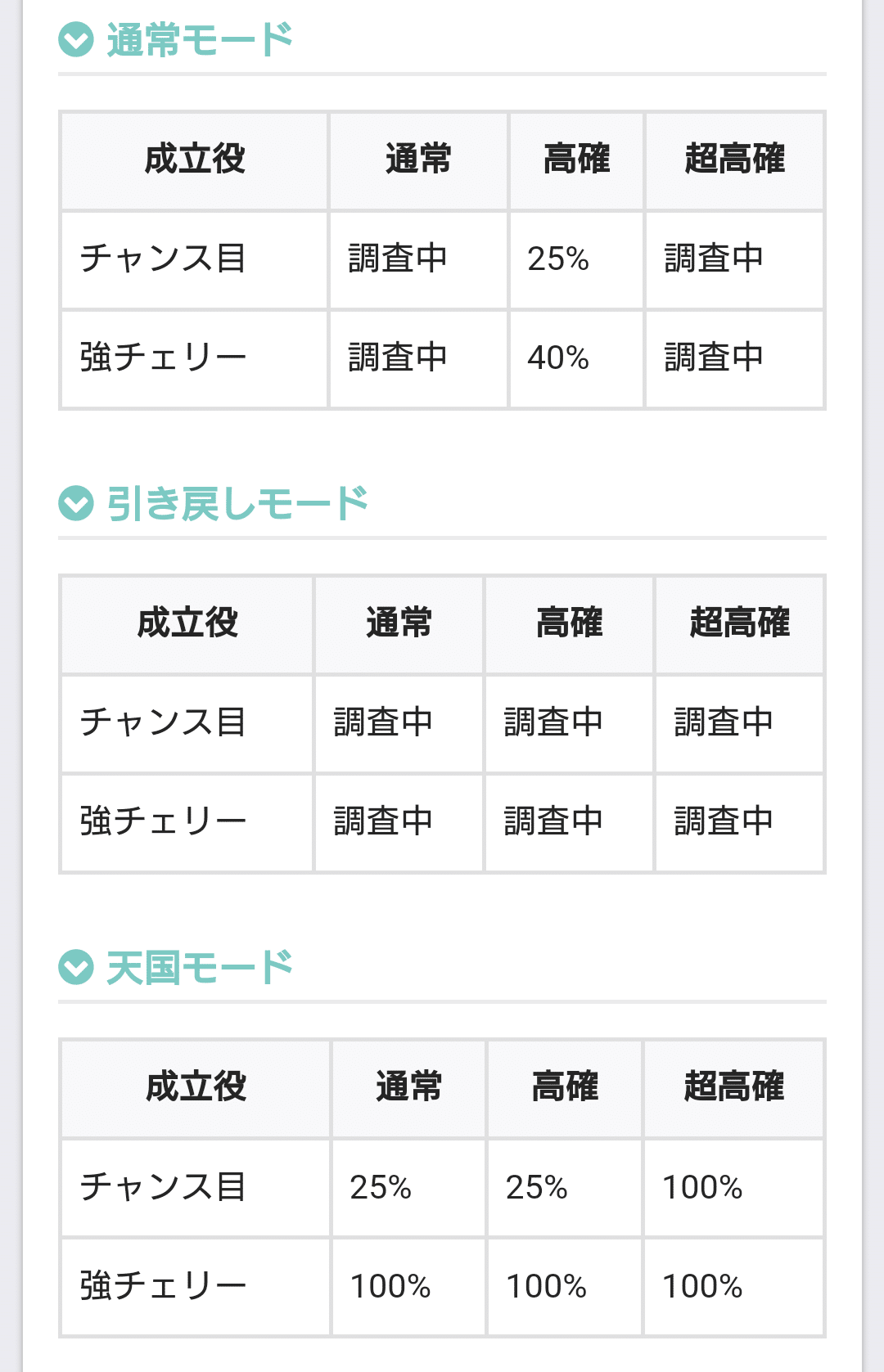Click 100% 超高確 cell for チャンス目 in 天国モード
This screenshot has width=884, height=1372.
coord(733,1188)
